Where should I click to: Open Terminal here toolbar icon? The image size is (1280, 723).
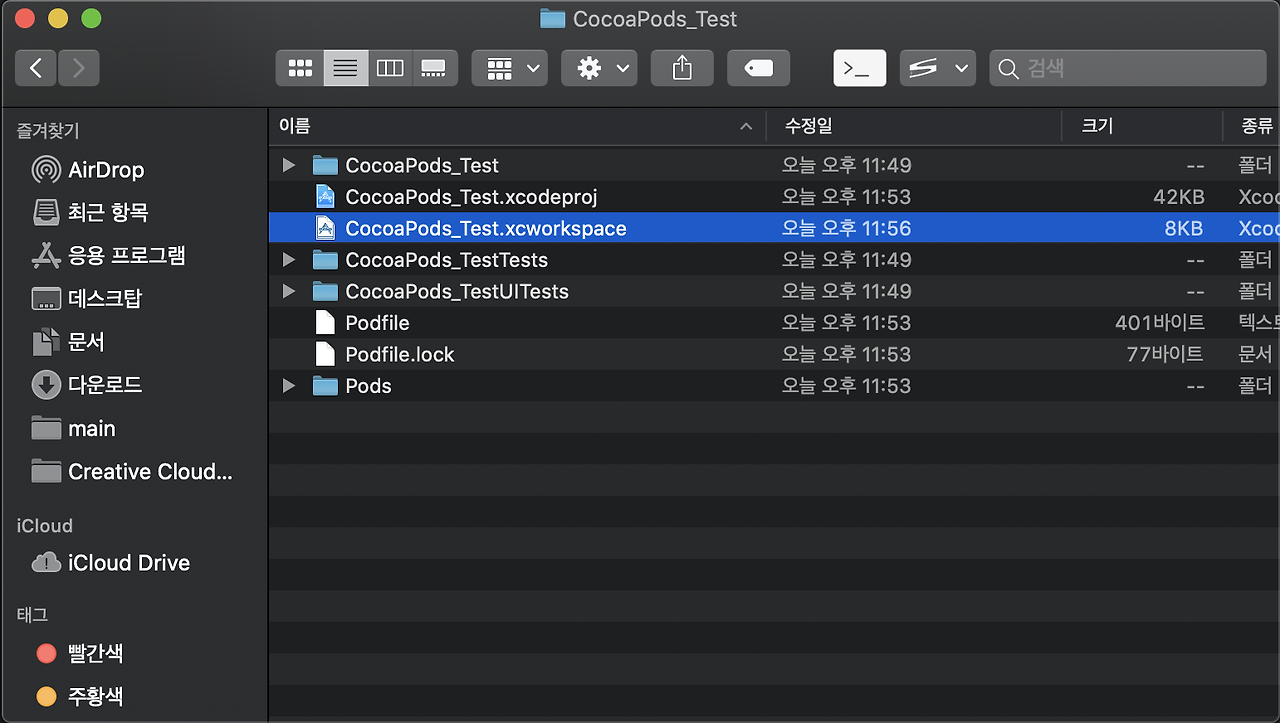click(860, 68)
